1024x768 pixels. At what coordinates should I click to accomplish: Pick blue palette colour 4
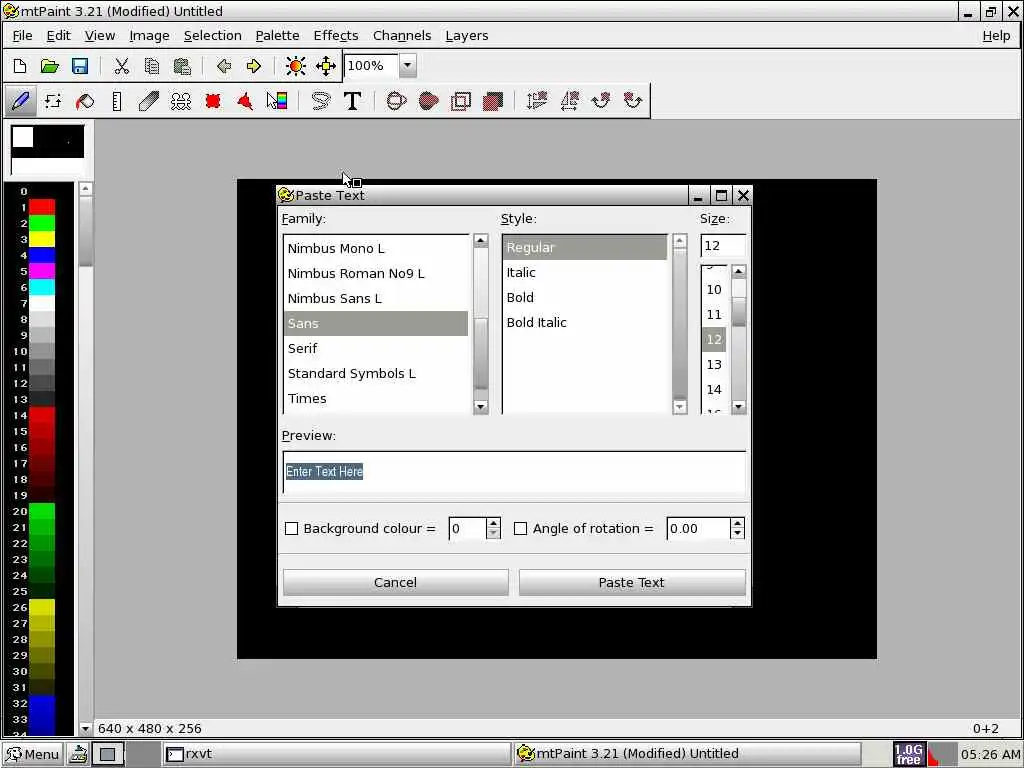click(42, 255)
